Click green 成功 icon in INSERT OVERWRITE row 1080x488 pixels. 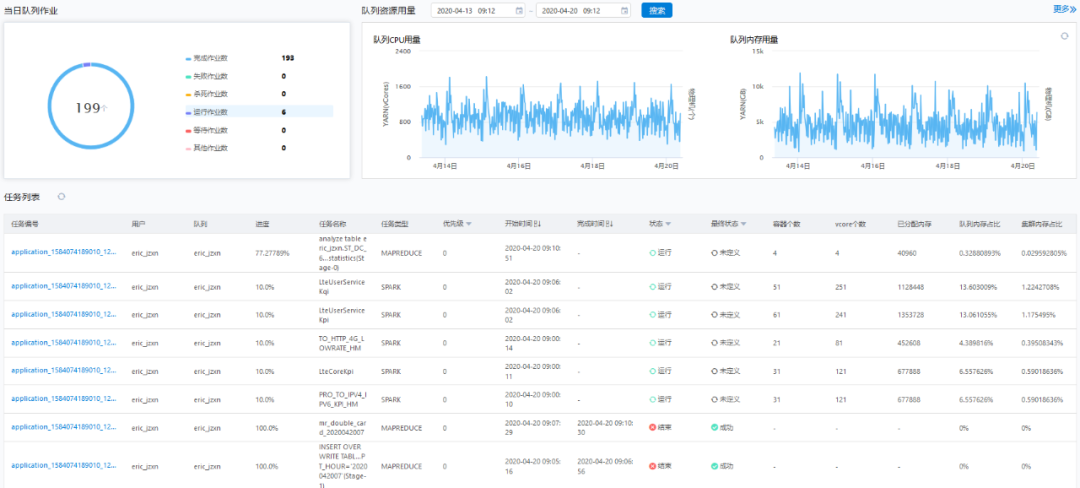pos(715,466)
